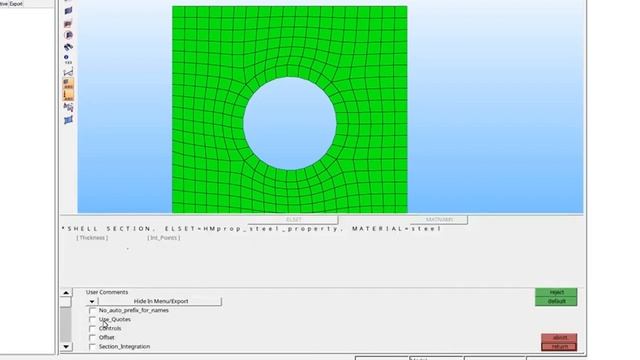Click the blue mesh square icon
This screenshot has height=360, width=640.
[x=68, y=120]
